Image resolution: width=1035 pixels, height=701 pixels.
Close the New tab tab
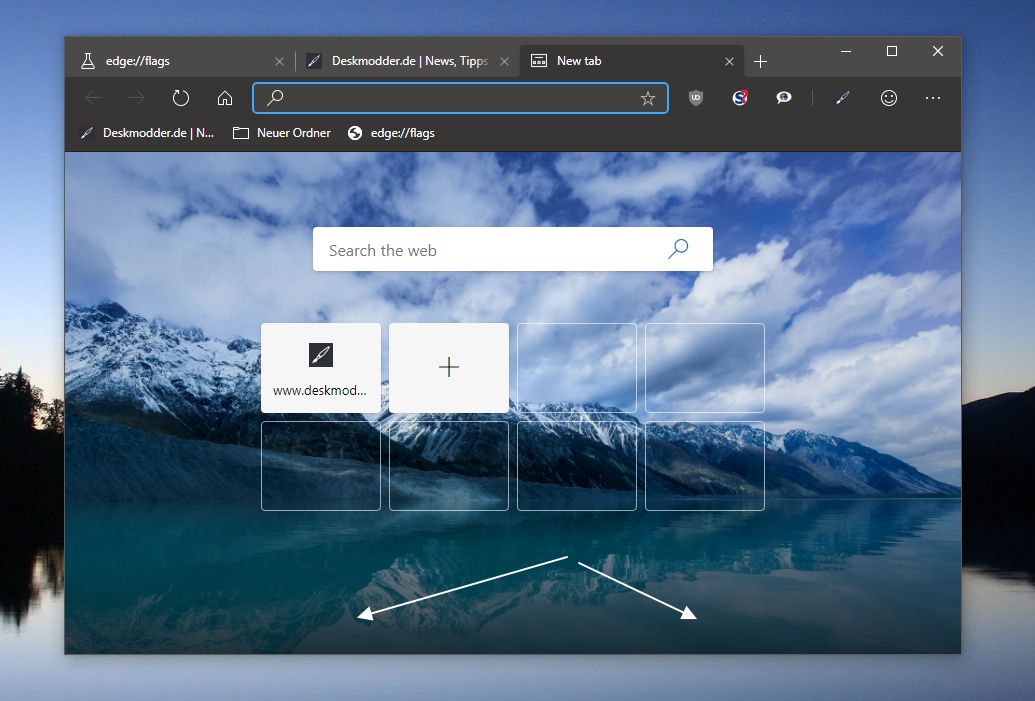coord(729,61)
